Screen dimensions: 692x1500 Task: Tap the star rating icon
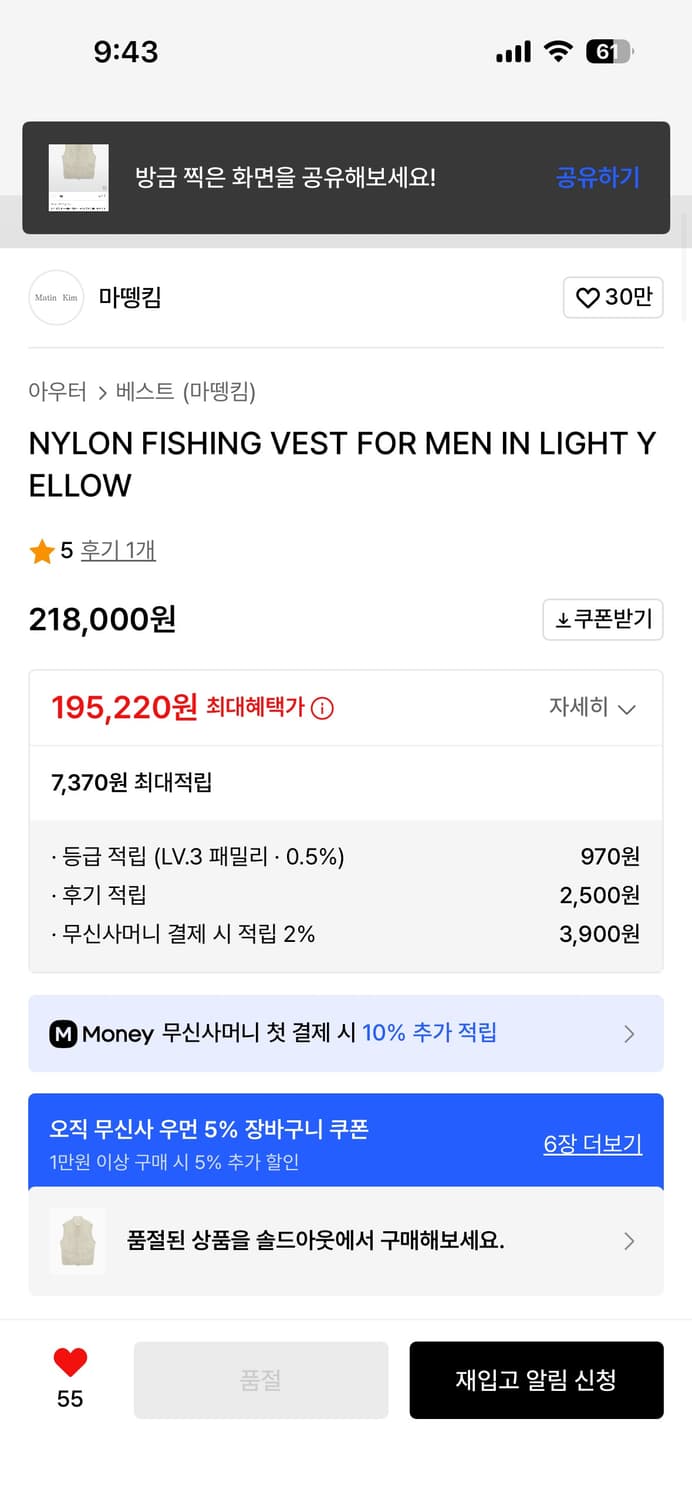(38, 551)
